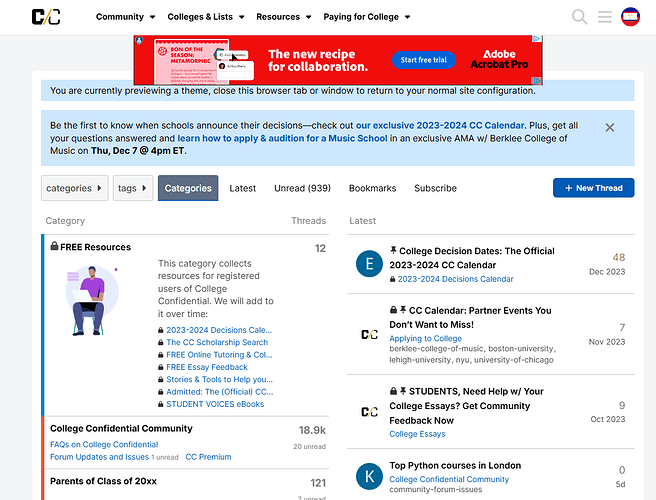Open learn how to apply & audition link
The height and width of the screenshot is (500, 656).
pyautogui.click(x=282, y=138)
